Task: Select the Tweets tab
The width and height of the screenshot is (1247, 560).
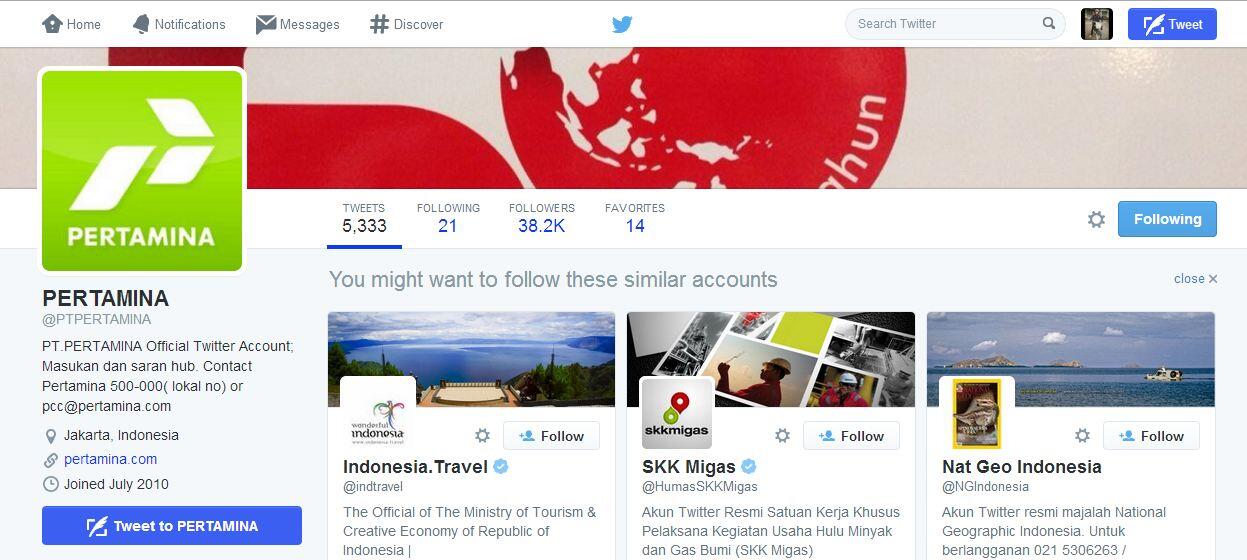Action: [364, 218]
